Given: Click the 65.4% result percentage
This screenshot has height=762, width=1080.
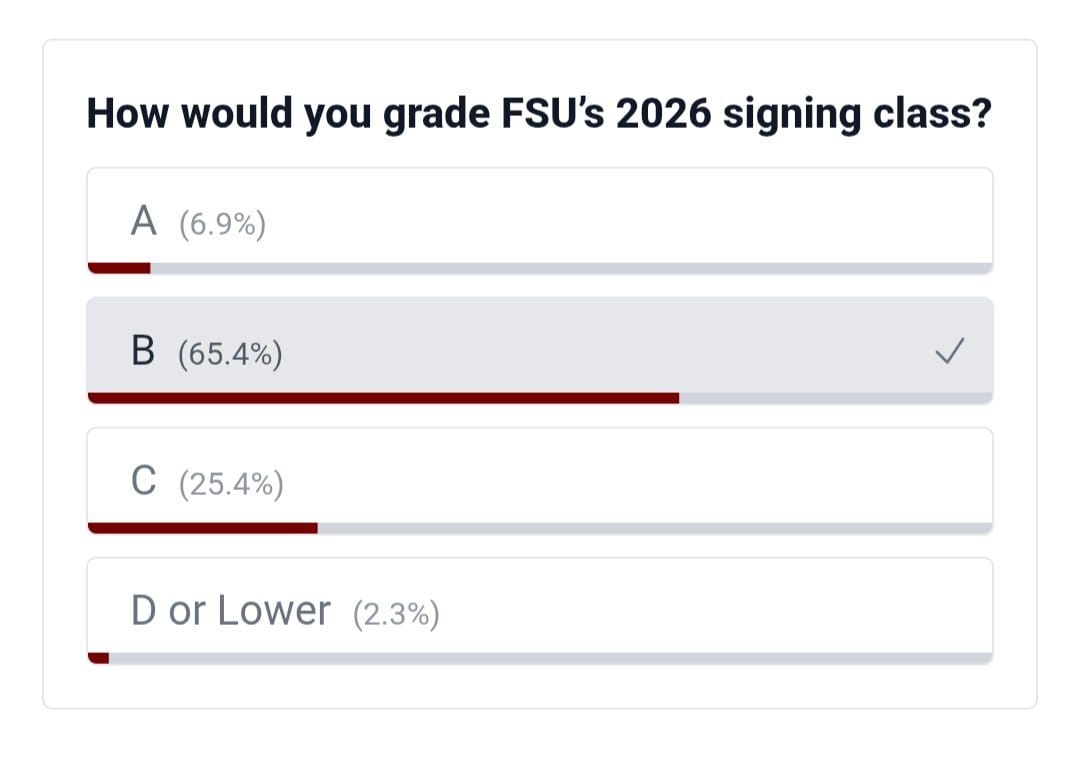Looking at the screenshot, I should [x=230, y=354].
